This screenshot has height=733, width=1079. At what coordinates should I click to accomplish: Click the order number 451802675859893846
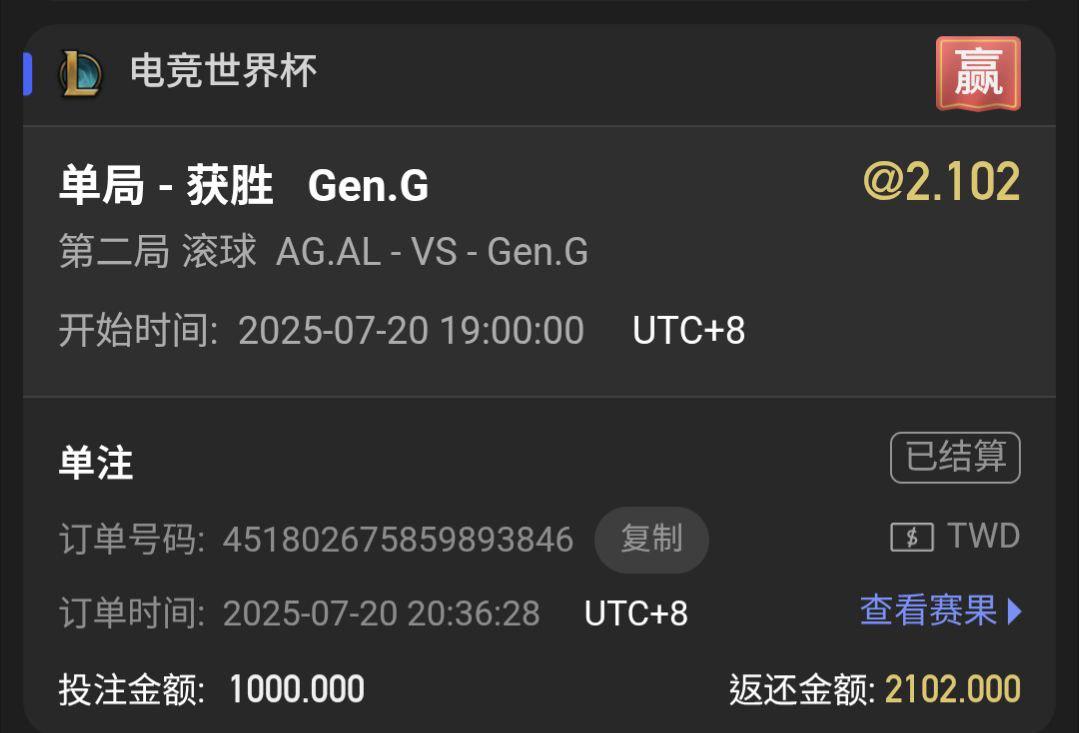[x=398, y=540]
